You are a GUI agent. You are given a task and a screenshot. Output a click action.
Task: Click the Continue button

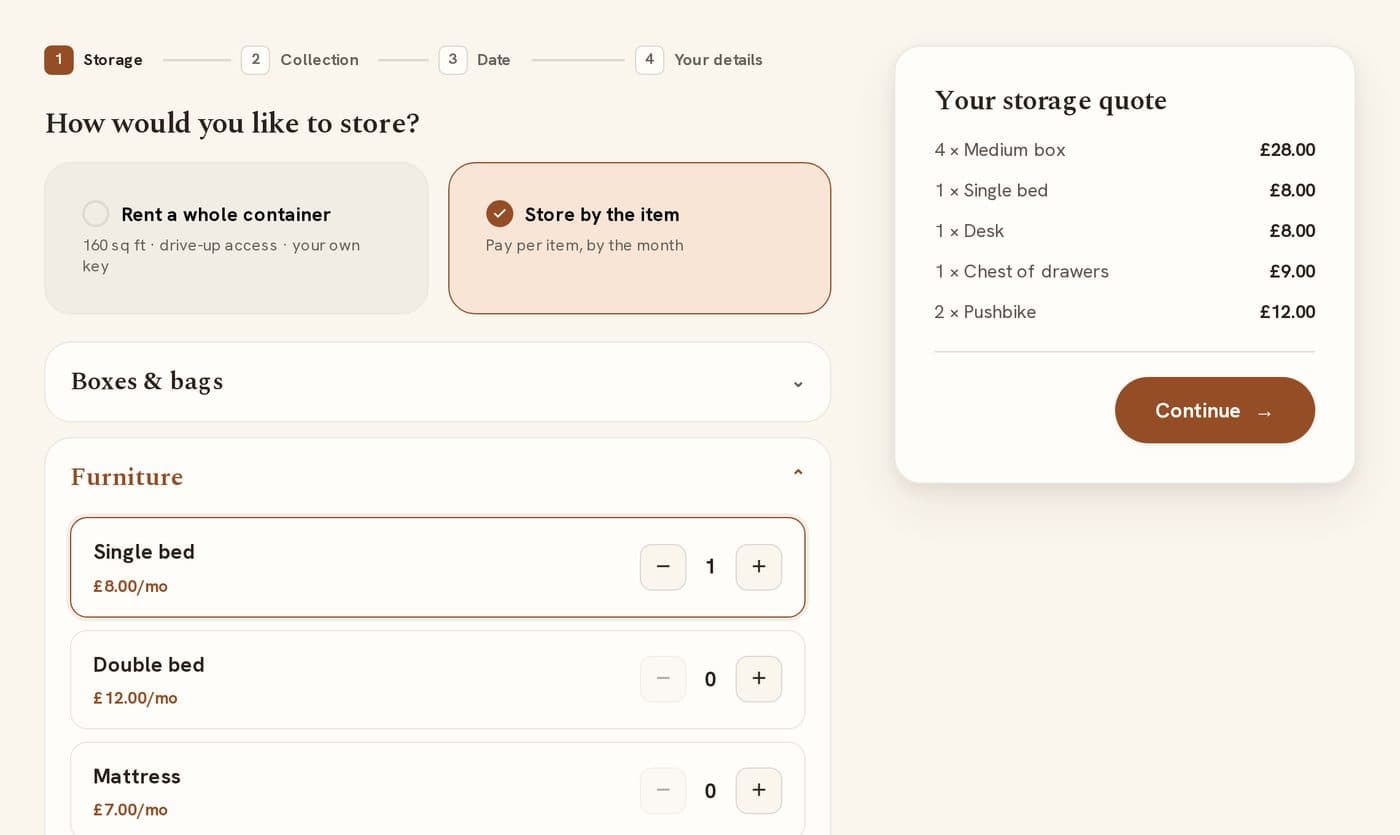tap(1215, 410)
